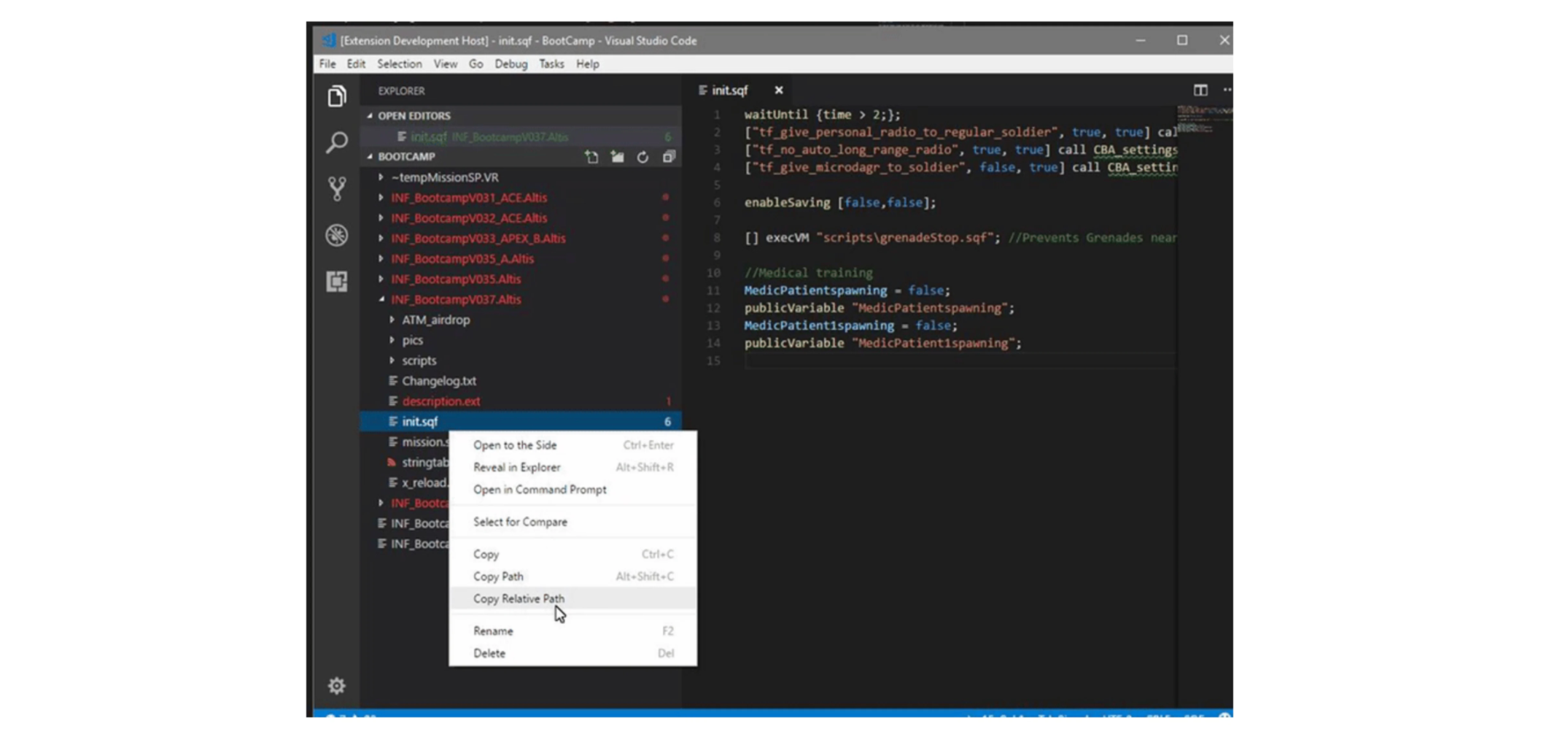This screenshot has height=756, width=1568.
Task: Open the Extensions view icon
Action: pos(336,282)
